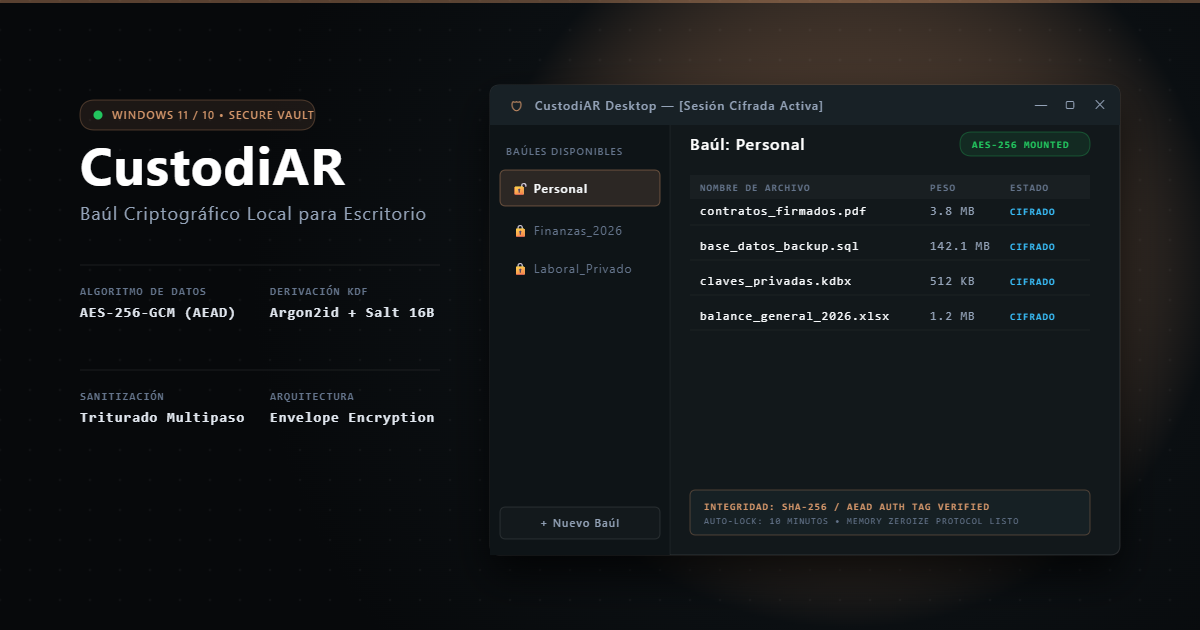
Task: Click the 1.2 MB size cell
Action: click(952, 316)
